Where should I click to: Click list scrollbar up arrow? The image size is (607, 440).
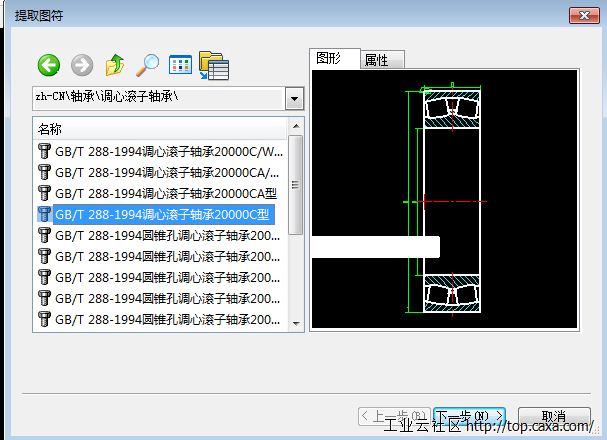[x=296, y=126]
